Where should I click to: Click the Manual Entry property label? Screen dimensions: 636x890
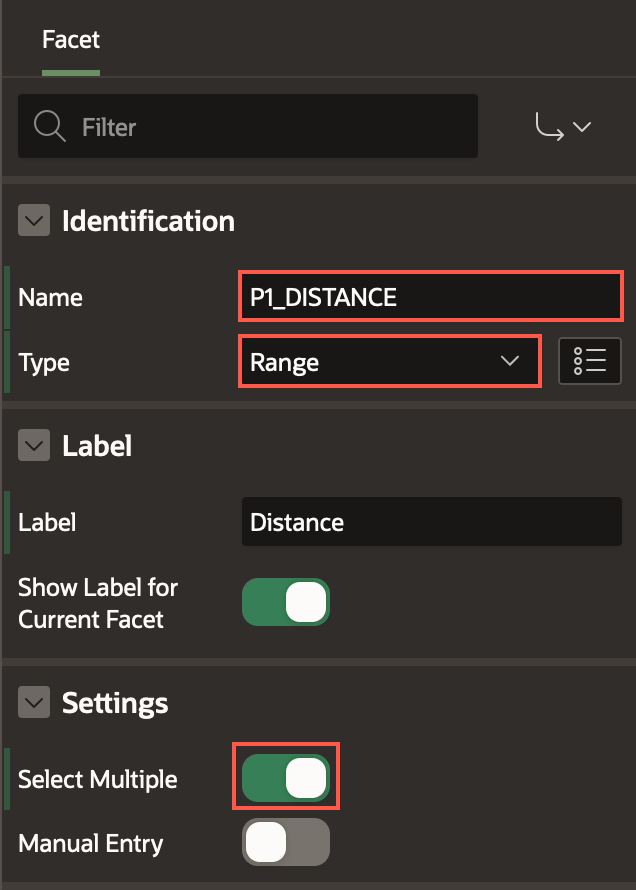point(90,843)
